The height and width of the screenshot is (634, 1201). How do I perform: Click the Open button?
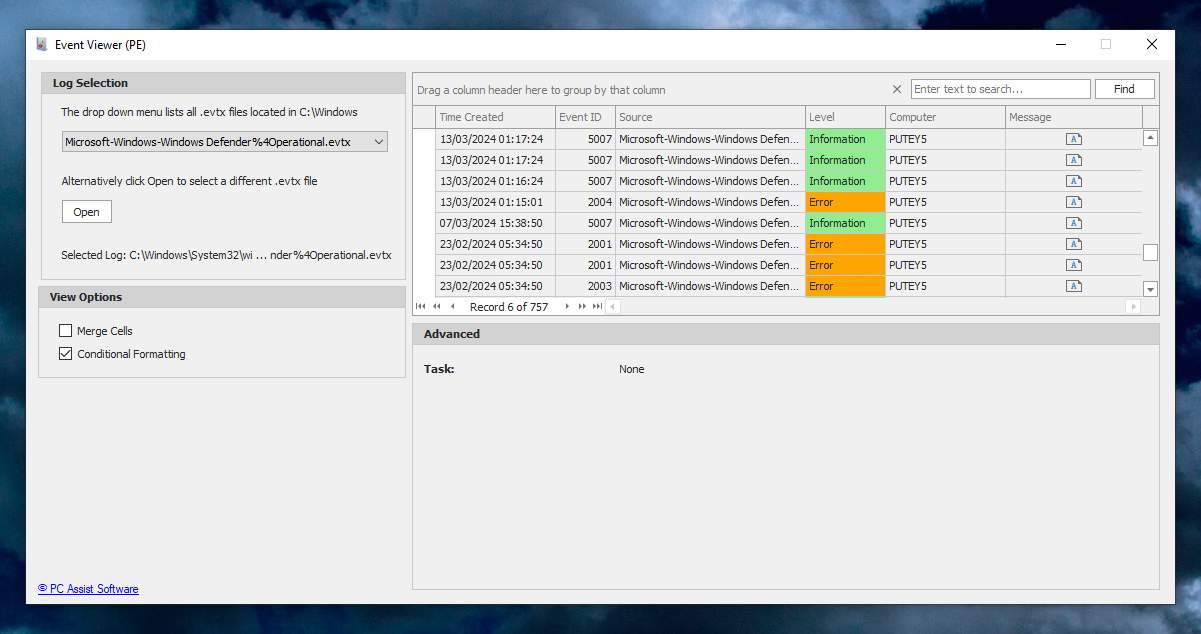pos(87,212)
